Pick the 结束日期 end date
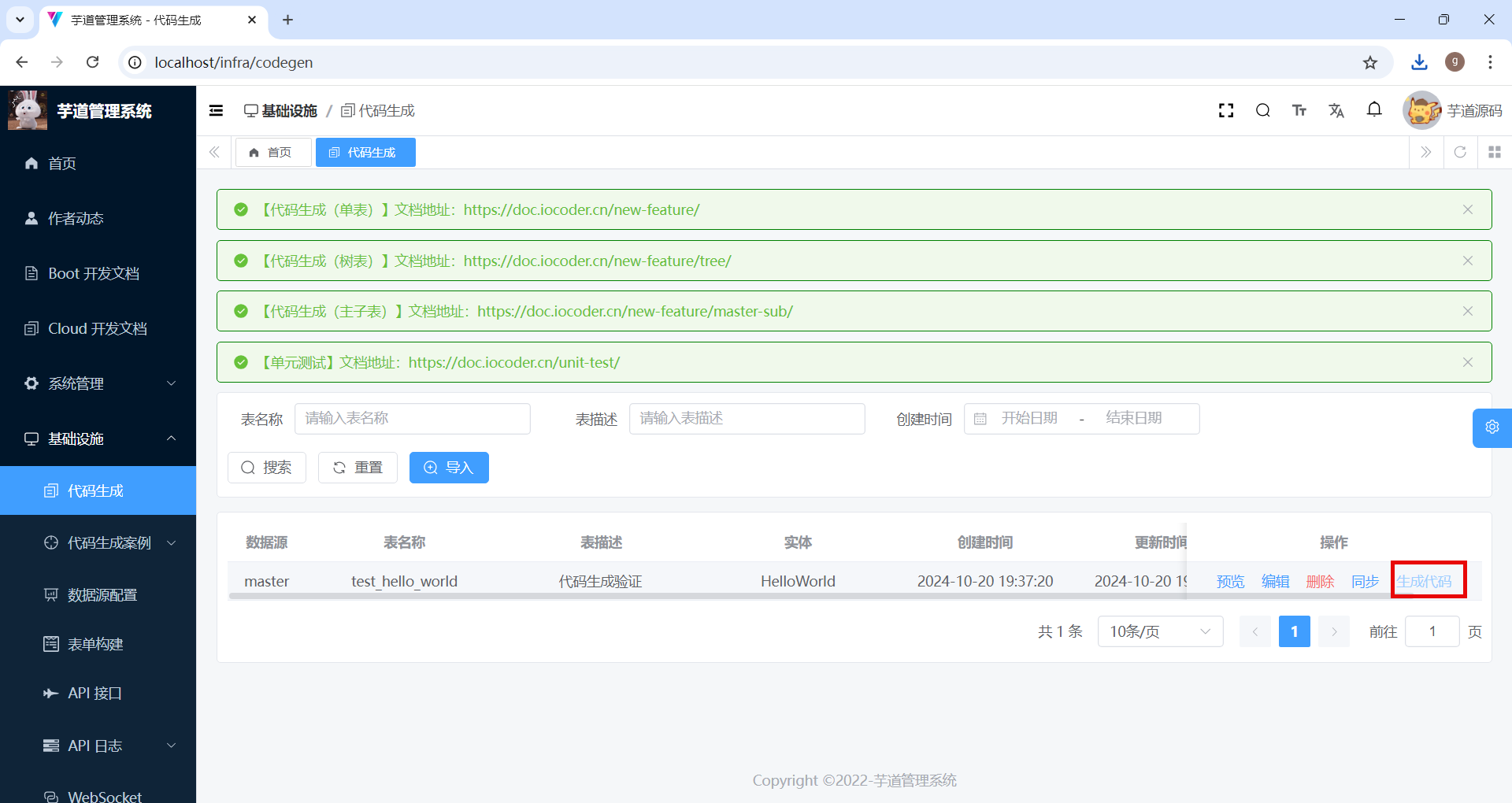This screenshot has height=803, width=1512. click(x=1134, y=419)
